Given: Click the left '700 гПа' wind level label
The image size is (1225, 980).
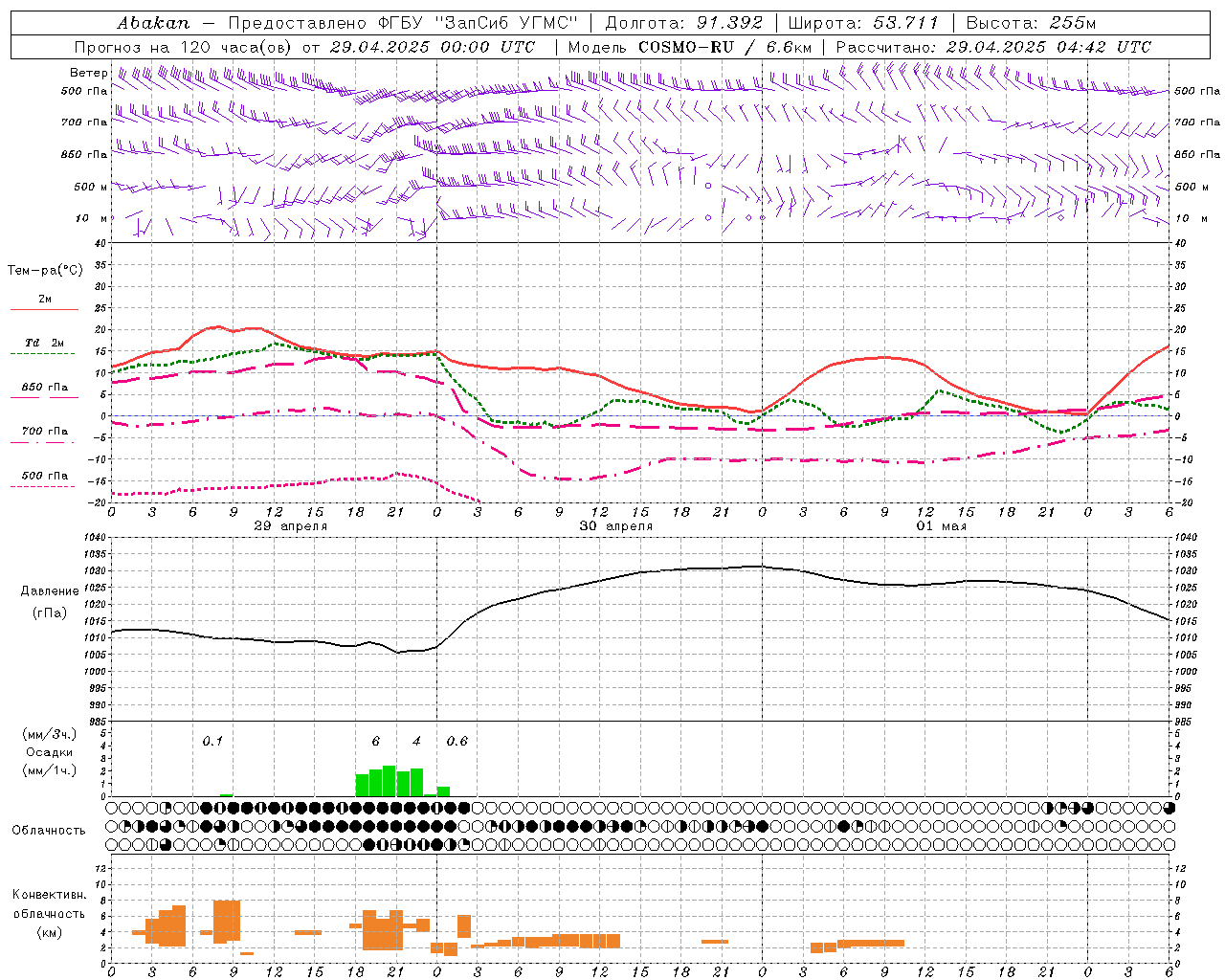Looking at the screenshot, I should (84, 122).
